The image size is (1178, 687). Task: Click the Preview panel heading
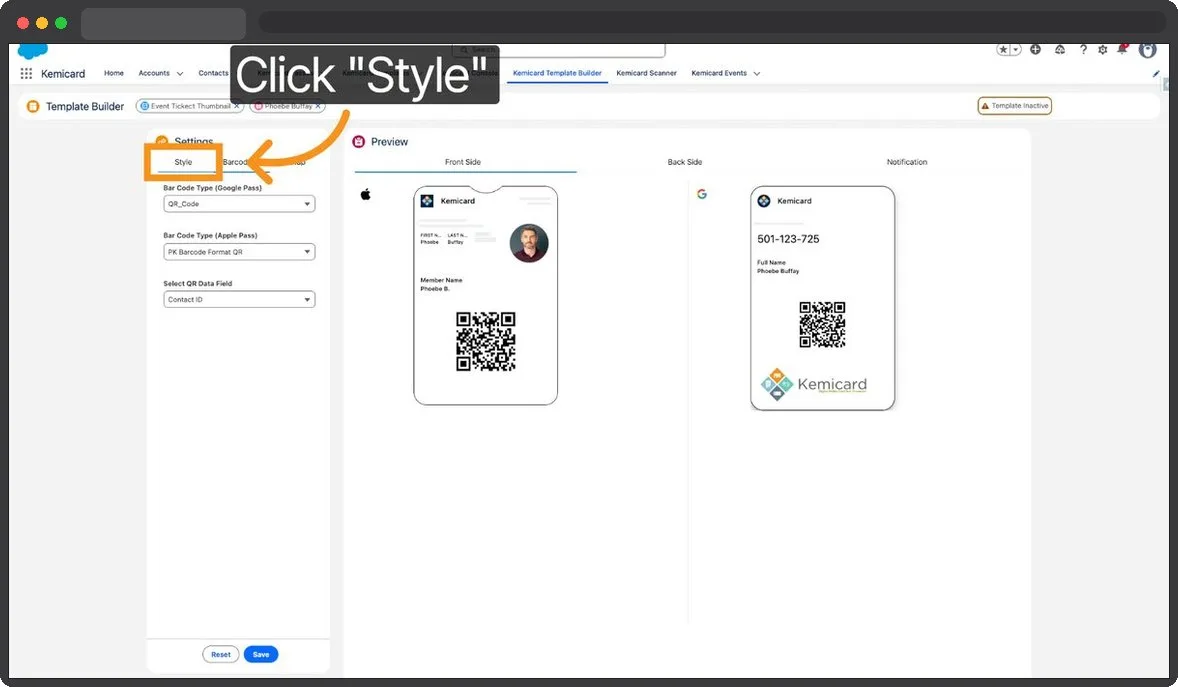[389, 142]
